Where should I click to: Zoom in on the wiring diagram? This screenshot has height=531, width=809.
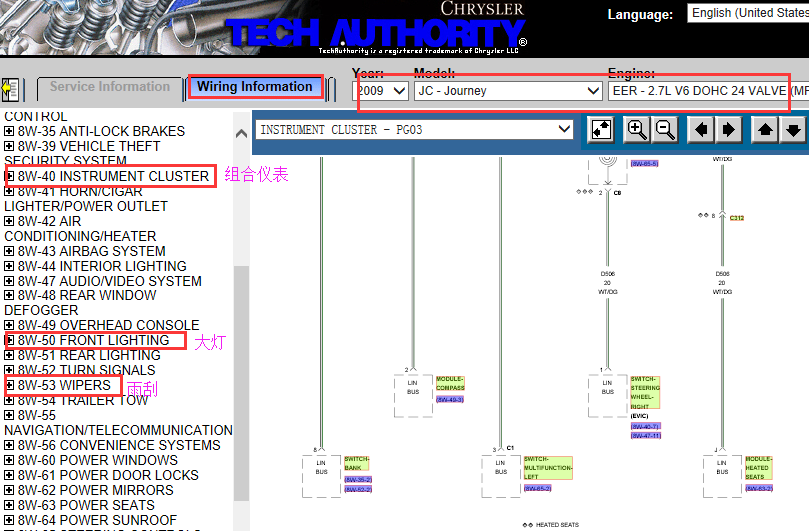[x=636, y=129]
